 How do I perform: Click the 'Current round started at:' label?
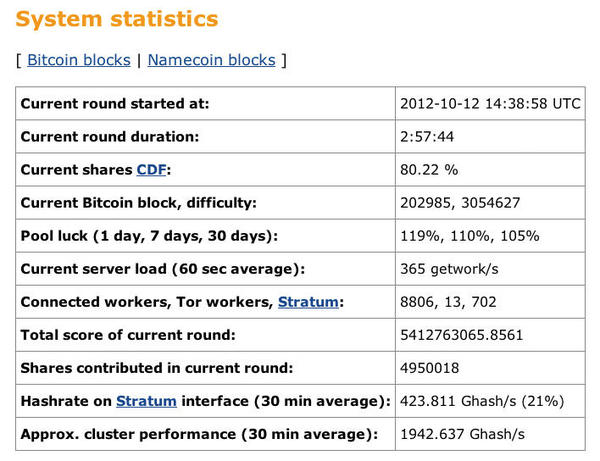(115, 104)
